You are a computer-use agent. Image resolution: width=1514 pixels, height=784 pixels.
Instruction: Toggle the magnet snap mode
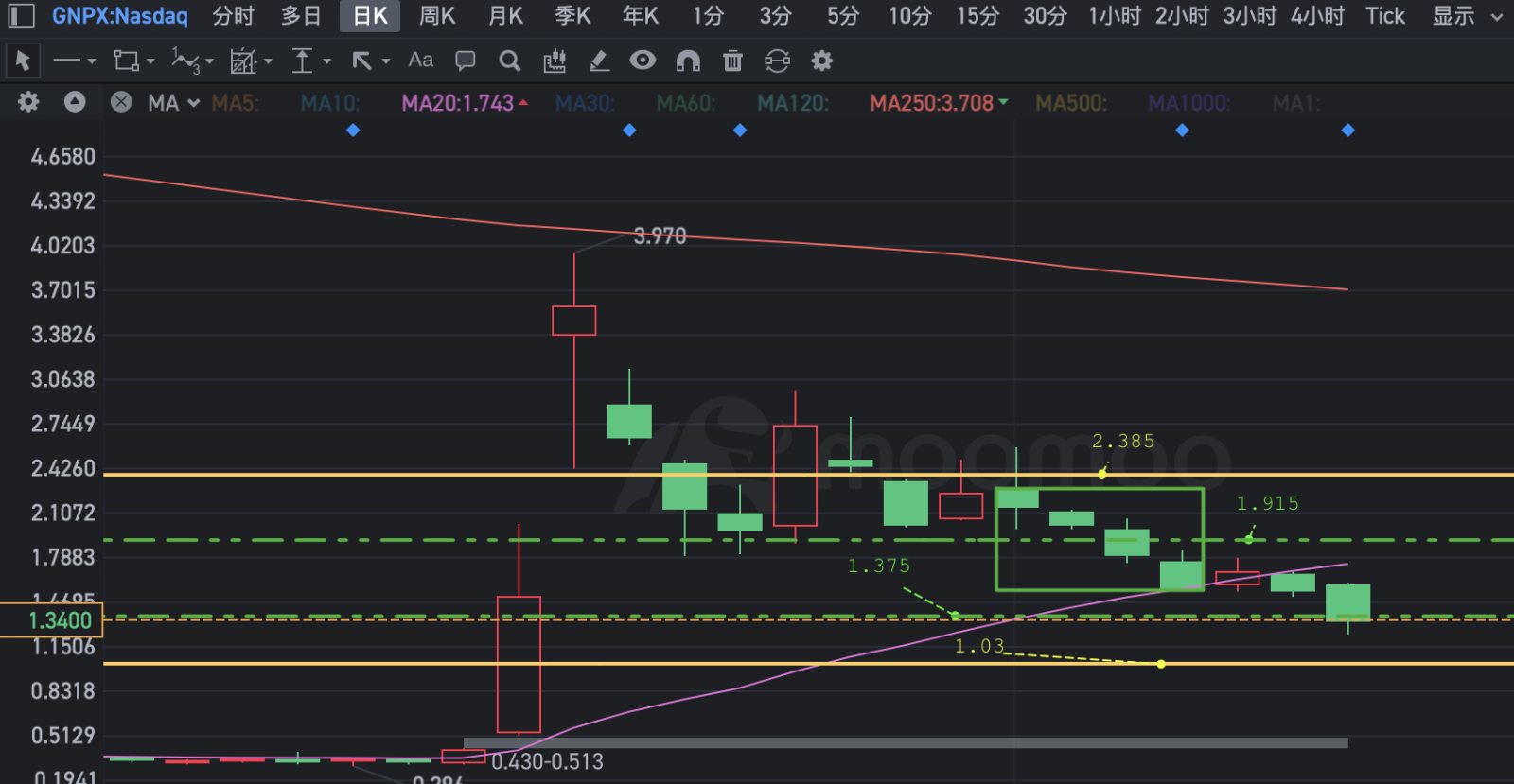click(688, 61)
